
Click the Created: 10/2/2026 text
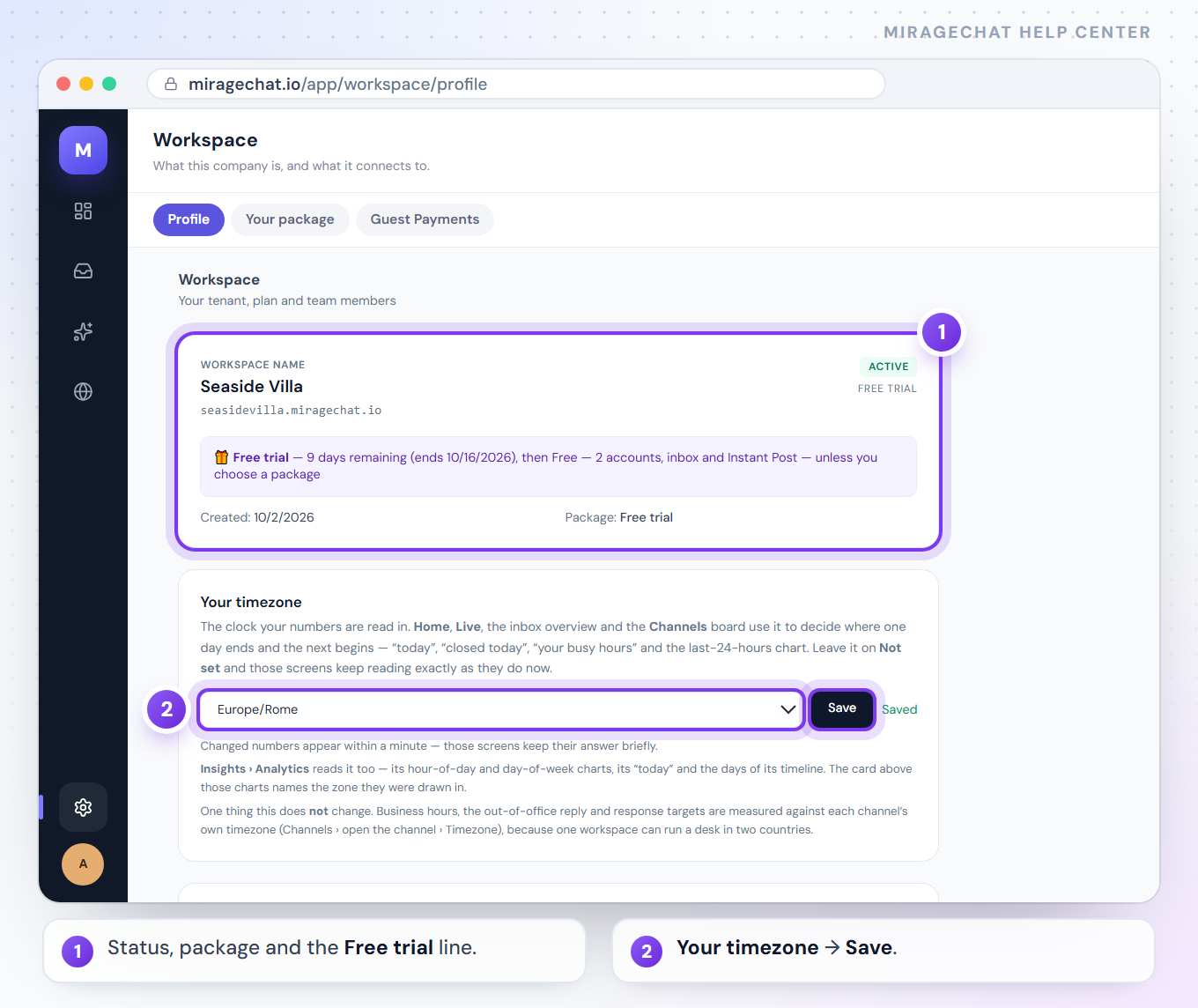point(257,517)
